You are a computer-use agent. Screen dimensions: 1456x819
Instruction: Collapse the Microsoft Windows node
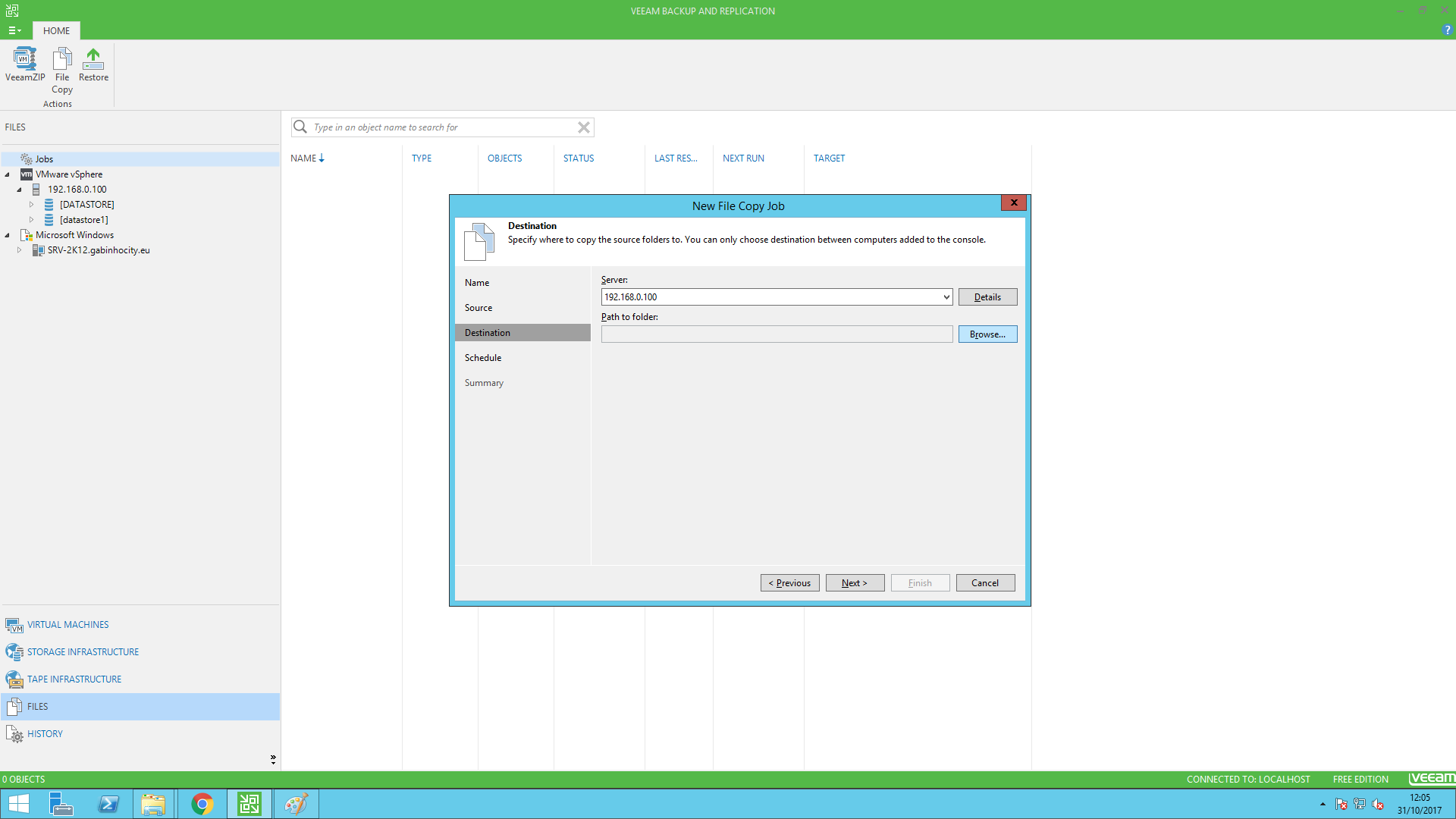pos(8,235)
